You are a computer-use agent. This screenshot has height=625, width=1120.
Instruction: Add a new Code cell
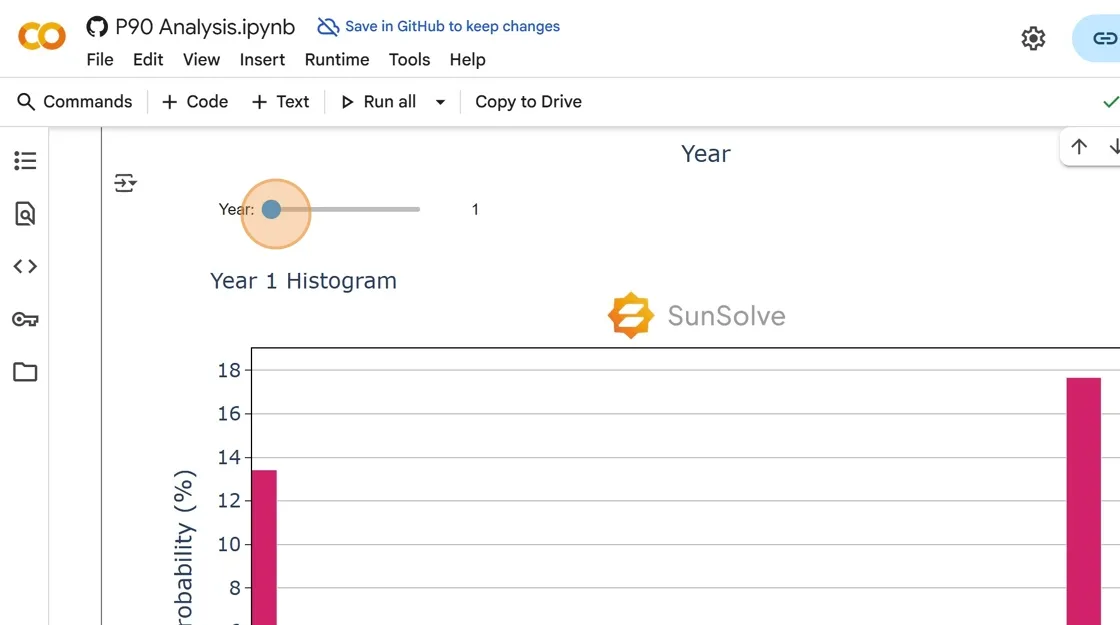(x=195, y=102)
